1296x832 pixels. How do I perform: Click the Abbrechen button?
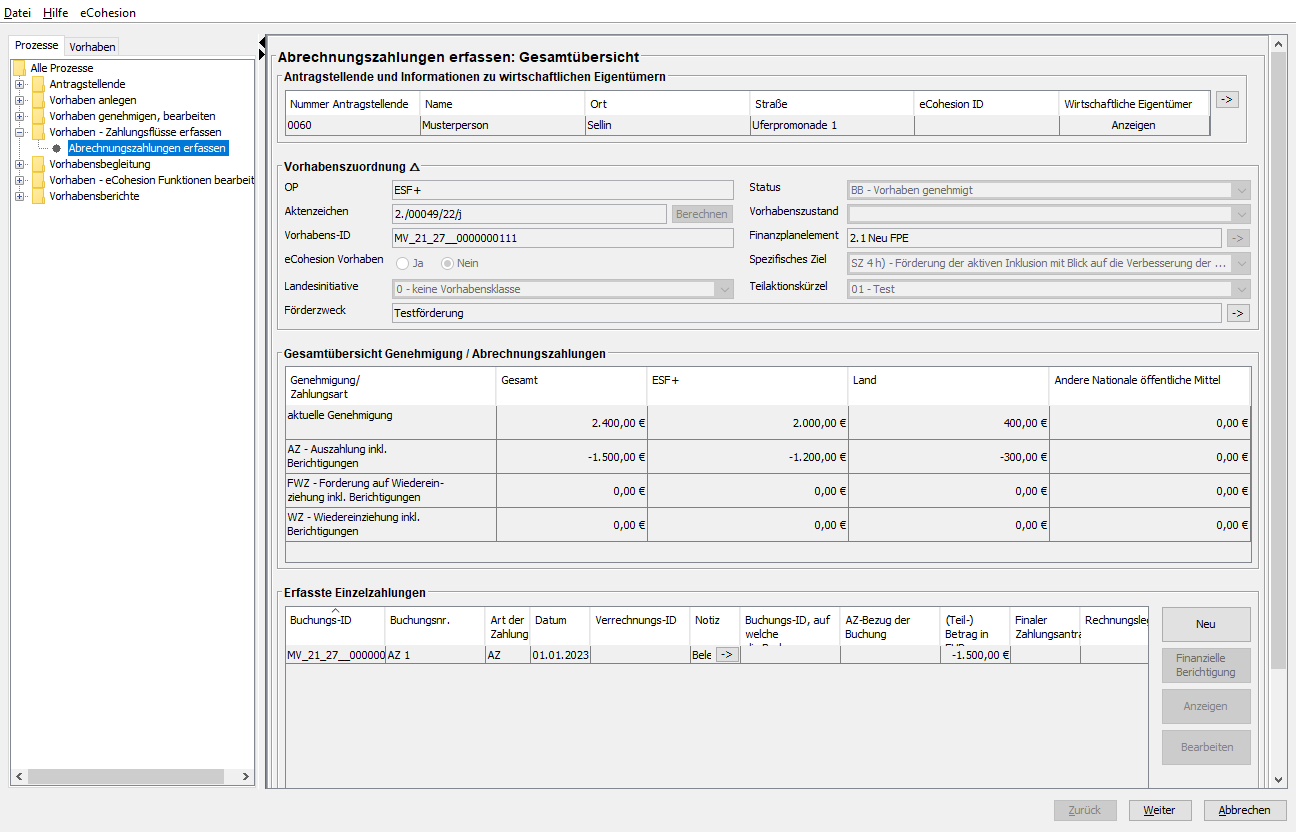(1245, 810)
